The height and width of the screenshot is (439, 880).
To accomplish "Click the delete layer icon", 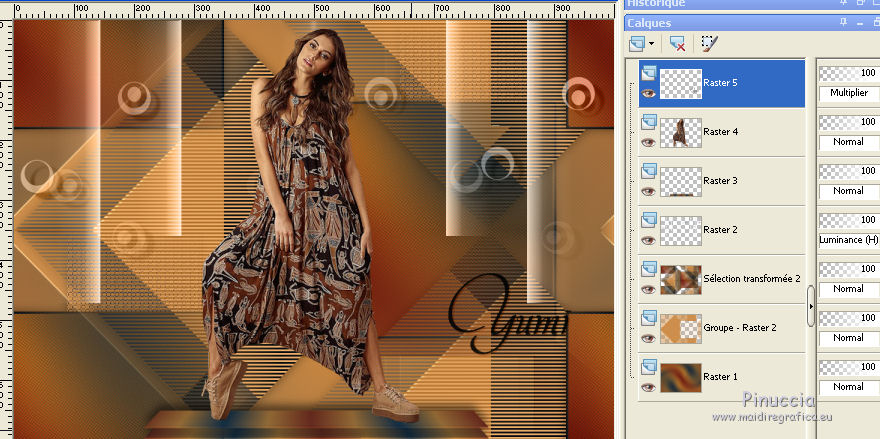I will [x=678, y=44].
